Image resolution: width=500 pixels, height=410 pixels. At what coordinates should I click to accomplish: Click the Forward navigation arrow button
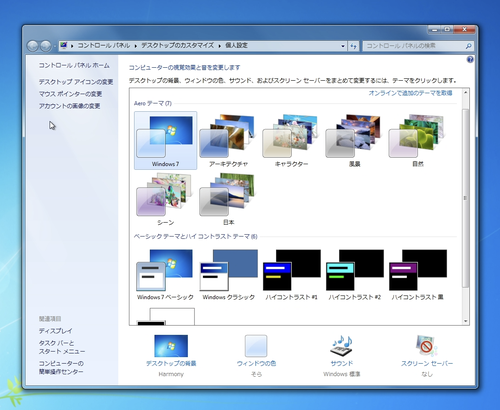[x=46, y=46]
